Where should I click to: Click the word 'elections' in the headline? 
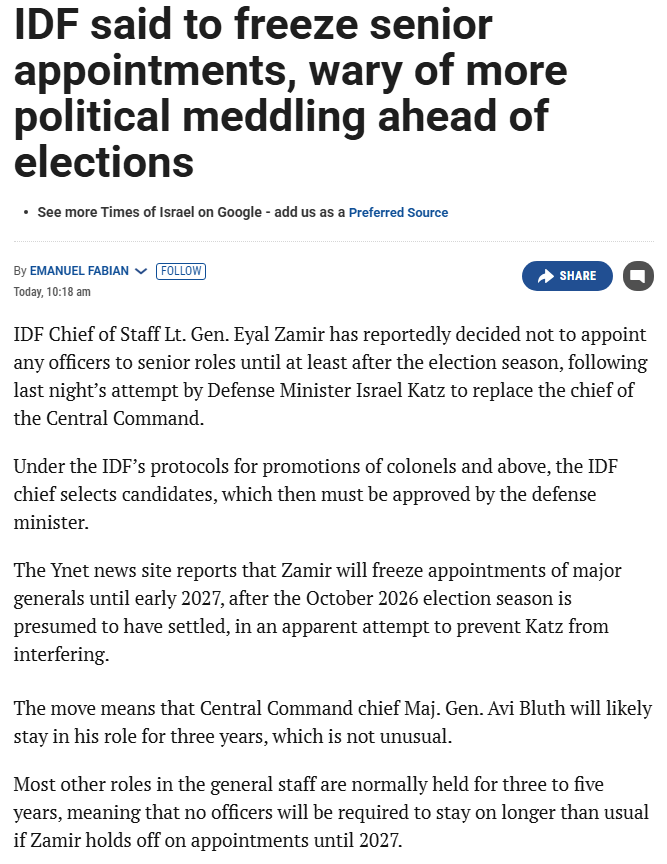point(104,161)
